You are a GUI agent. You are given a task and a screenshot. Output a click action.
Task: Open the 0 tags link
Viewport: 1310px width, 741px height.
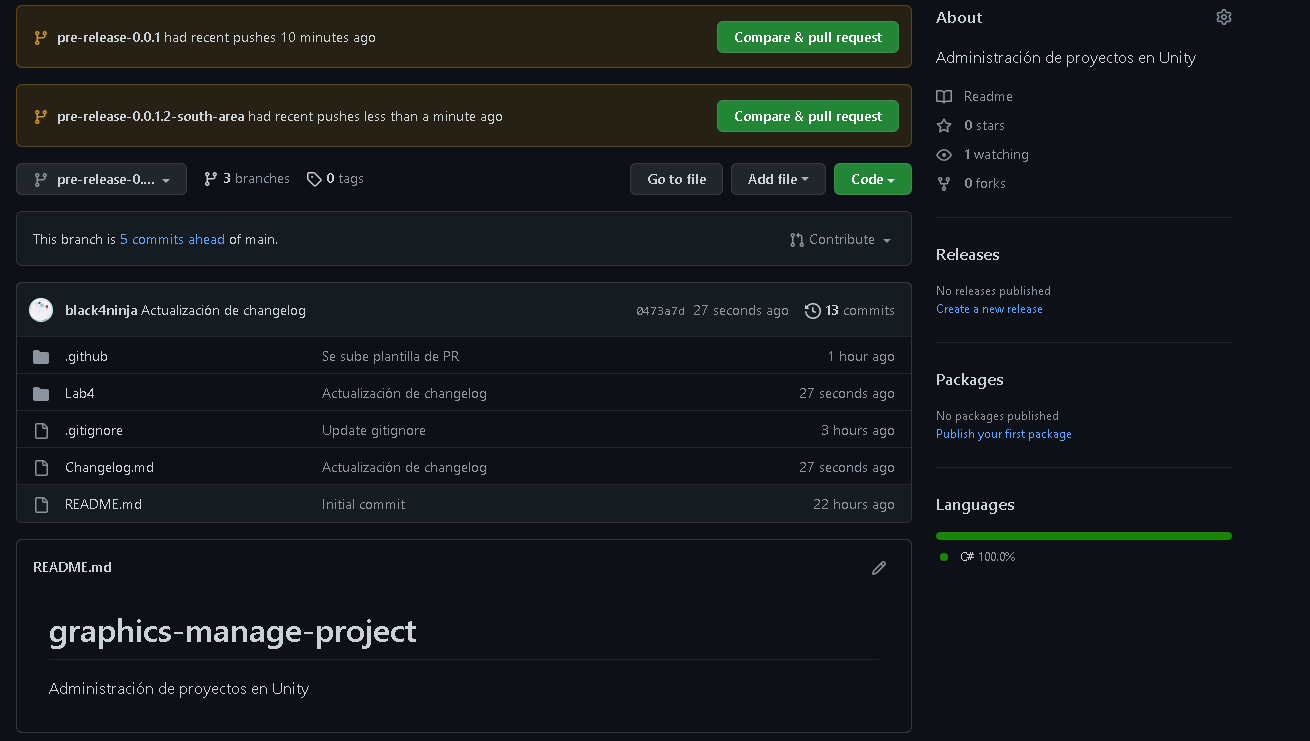coord(335,179)
